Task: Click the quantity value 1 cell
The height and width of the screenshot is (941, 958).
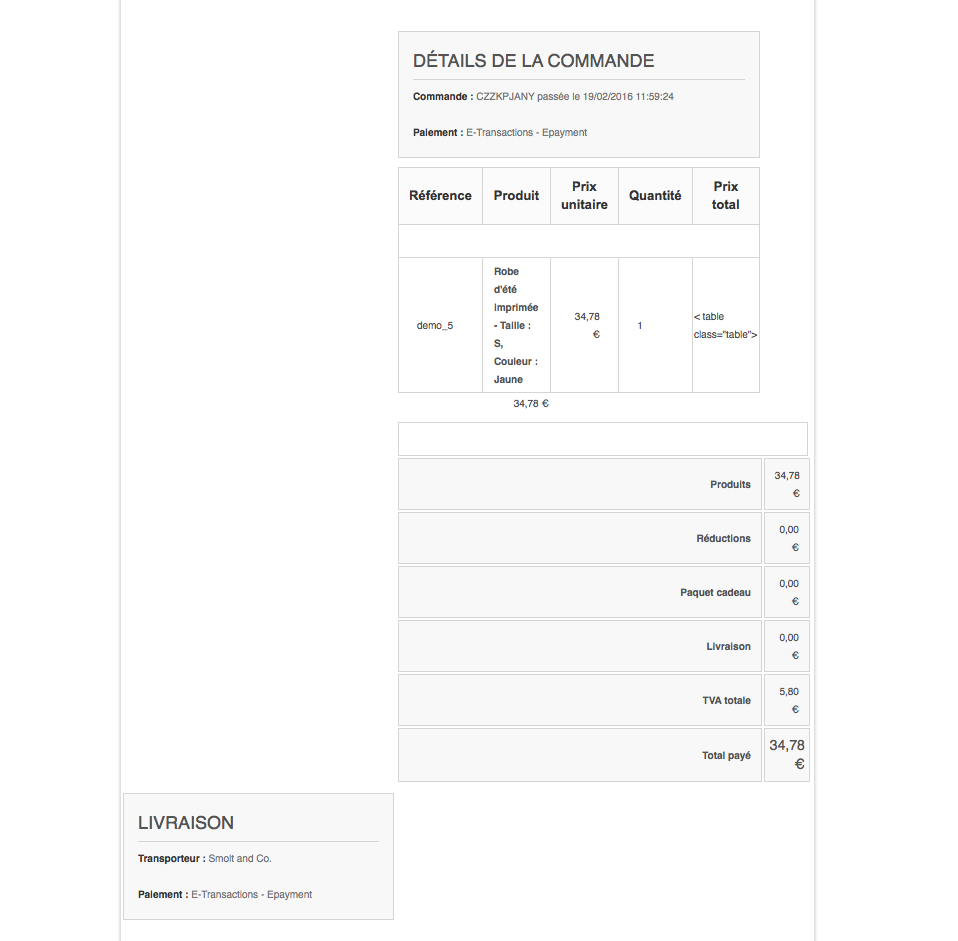Action: click(640, 326)
